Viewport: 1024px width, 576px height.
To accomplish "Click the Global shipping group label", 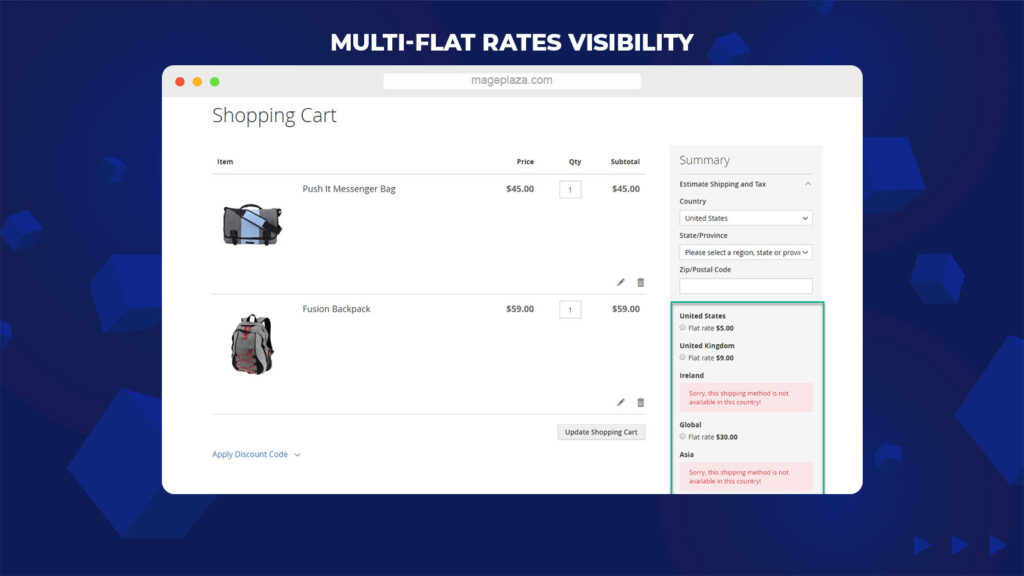I will 690,424.
